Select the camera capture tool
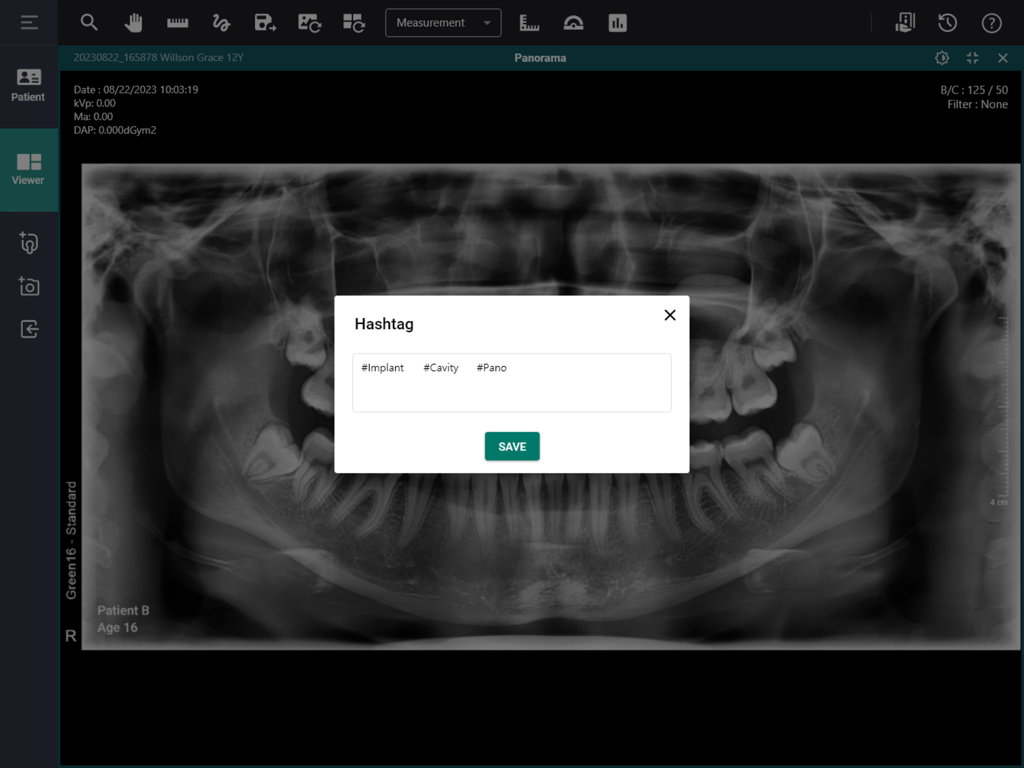The height and width of the screenshot is (768, 1024). [x=30, y=286]
